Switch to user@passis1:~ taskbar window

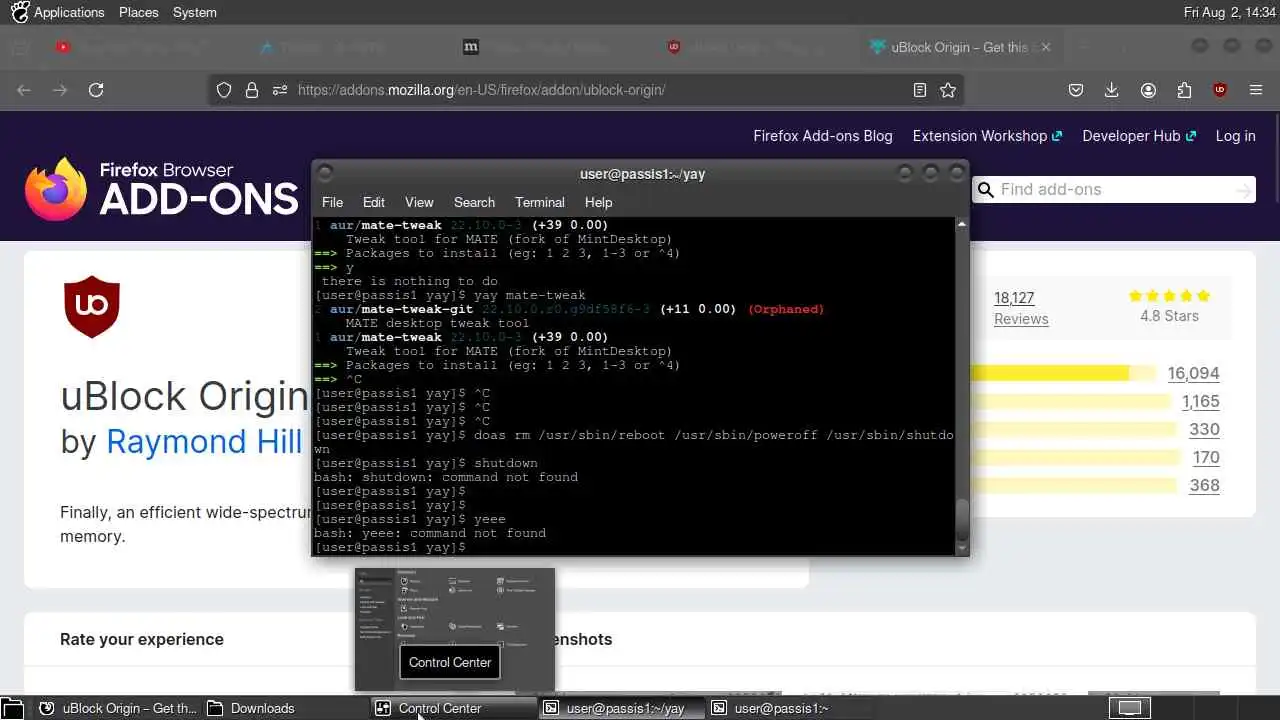tap(790, 708)
